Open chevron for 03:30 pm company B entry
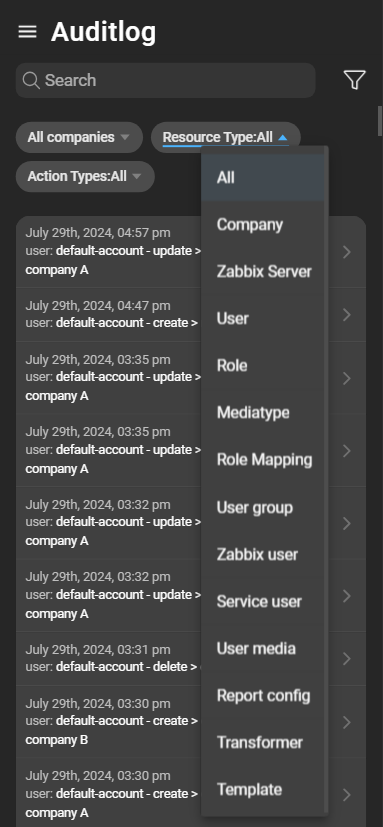The width and height of the screenshot is (383, 827). click(x=347, y=722)
